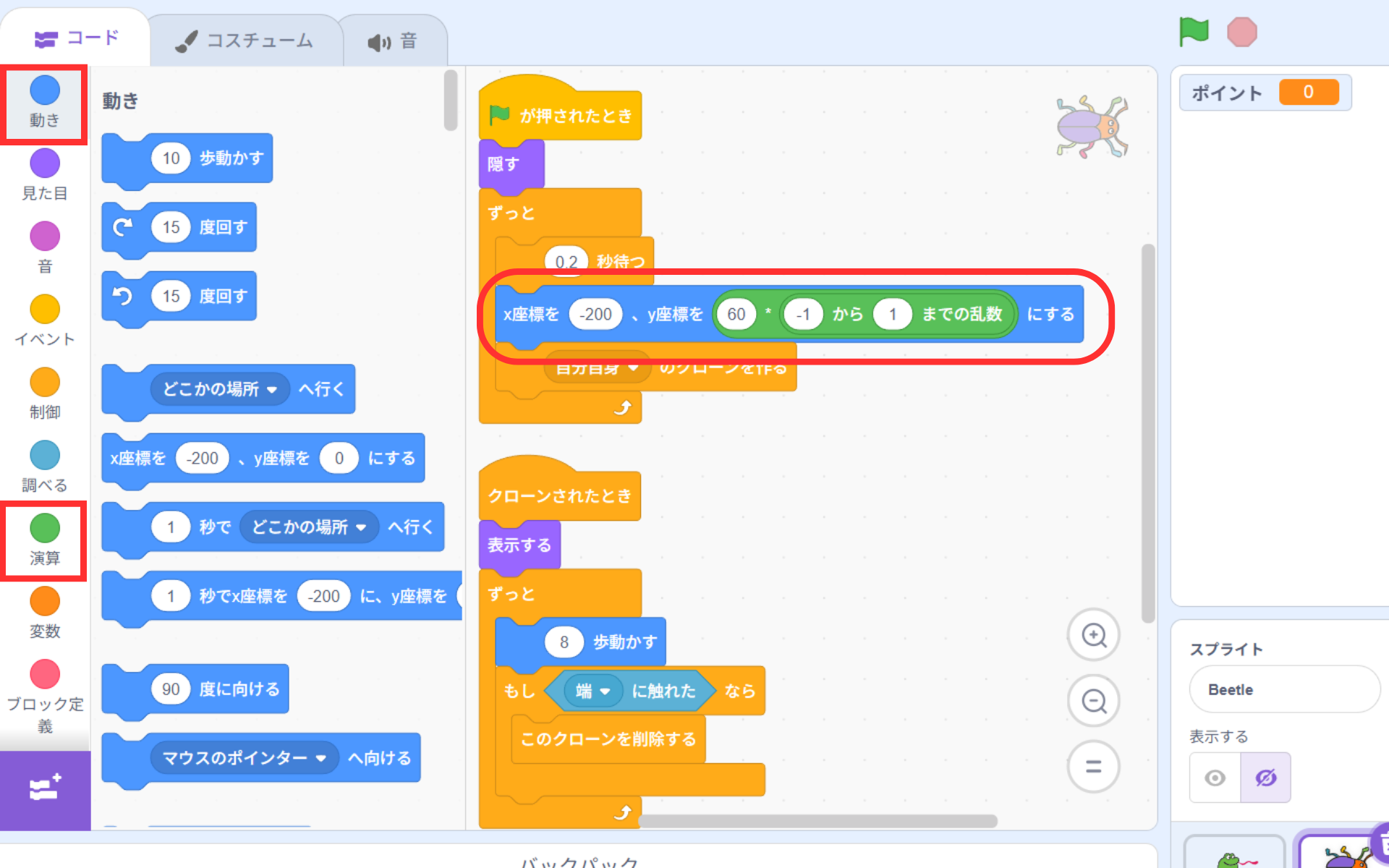The width and height of the screenshot is (1389, 868).
Task: Edit the Beetle sprite name field
Action: [x=1285, y=689]
